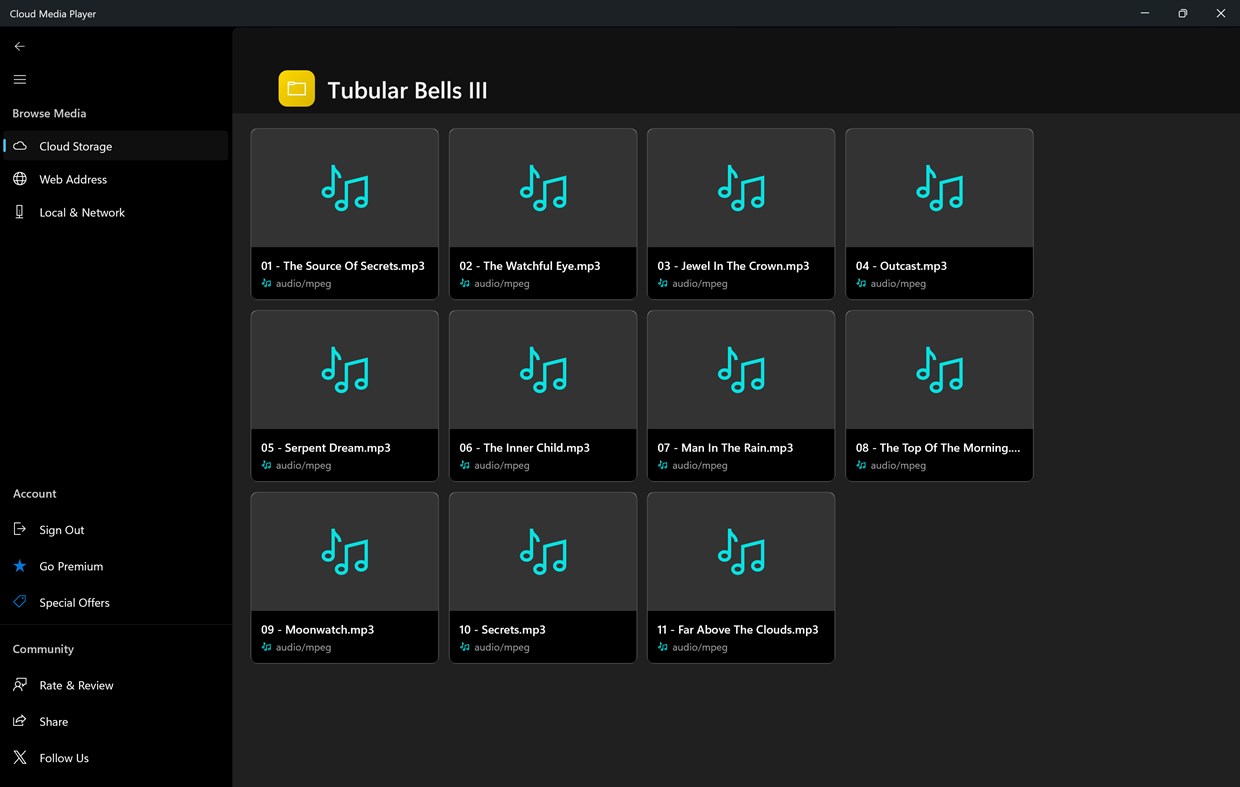Click the Special Offers tag icon
Image resolution: width=1240 pixels, height=787 pixels.
tap(19, 602)
